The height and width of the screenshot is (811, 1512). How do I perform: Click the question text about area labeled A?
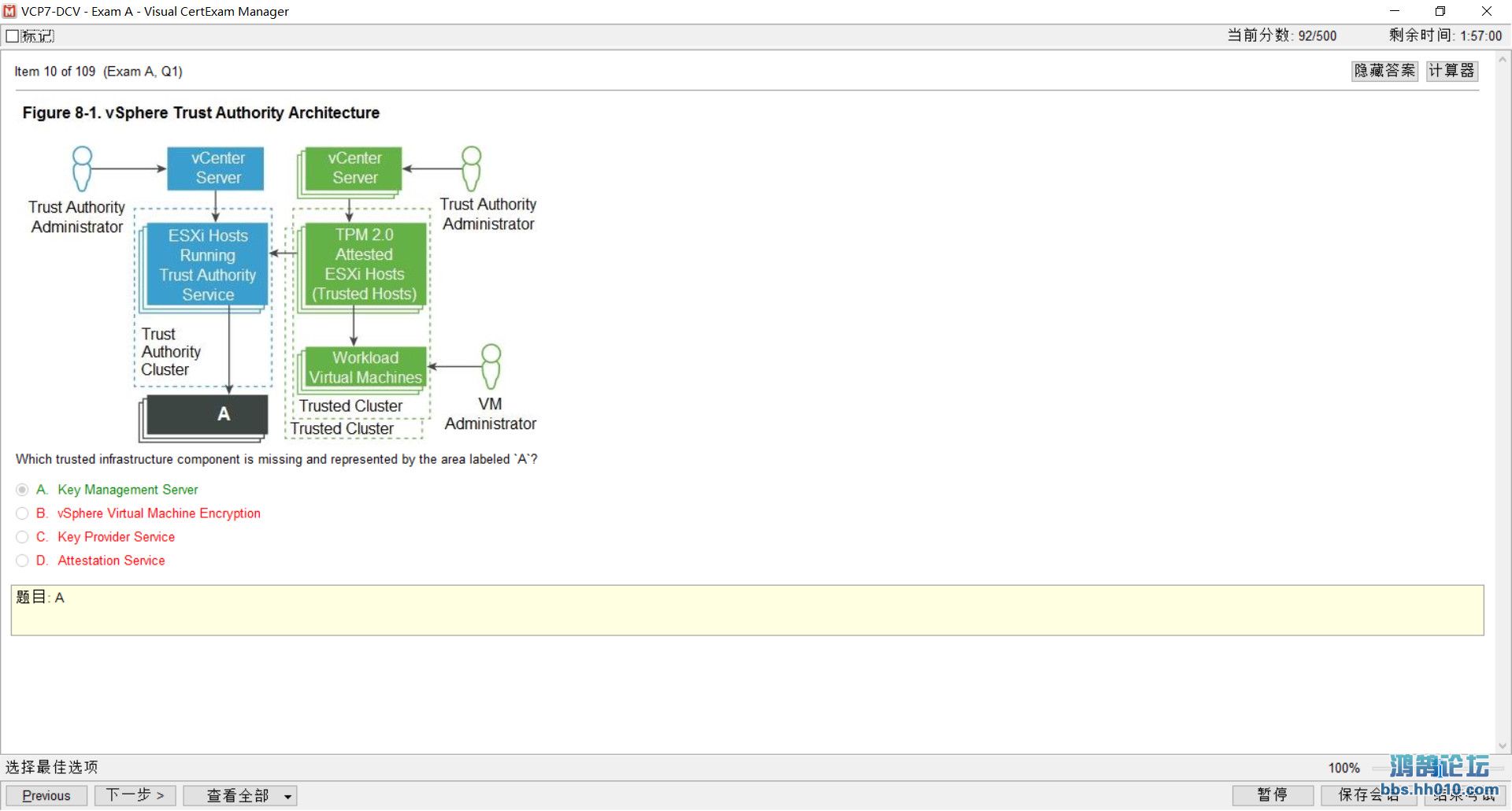point(276,459)
